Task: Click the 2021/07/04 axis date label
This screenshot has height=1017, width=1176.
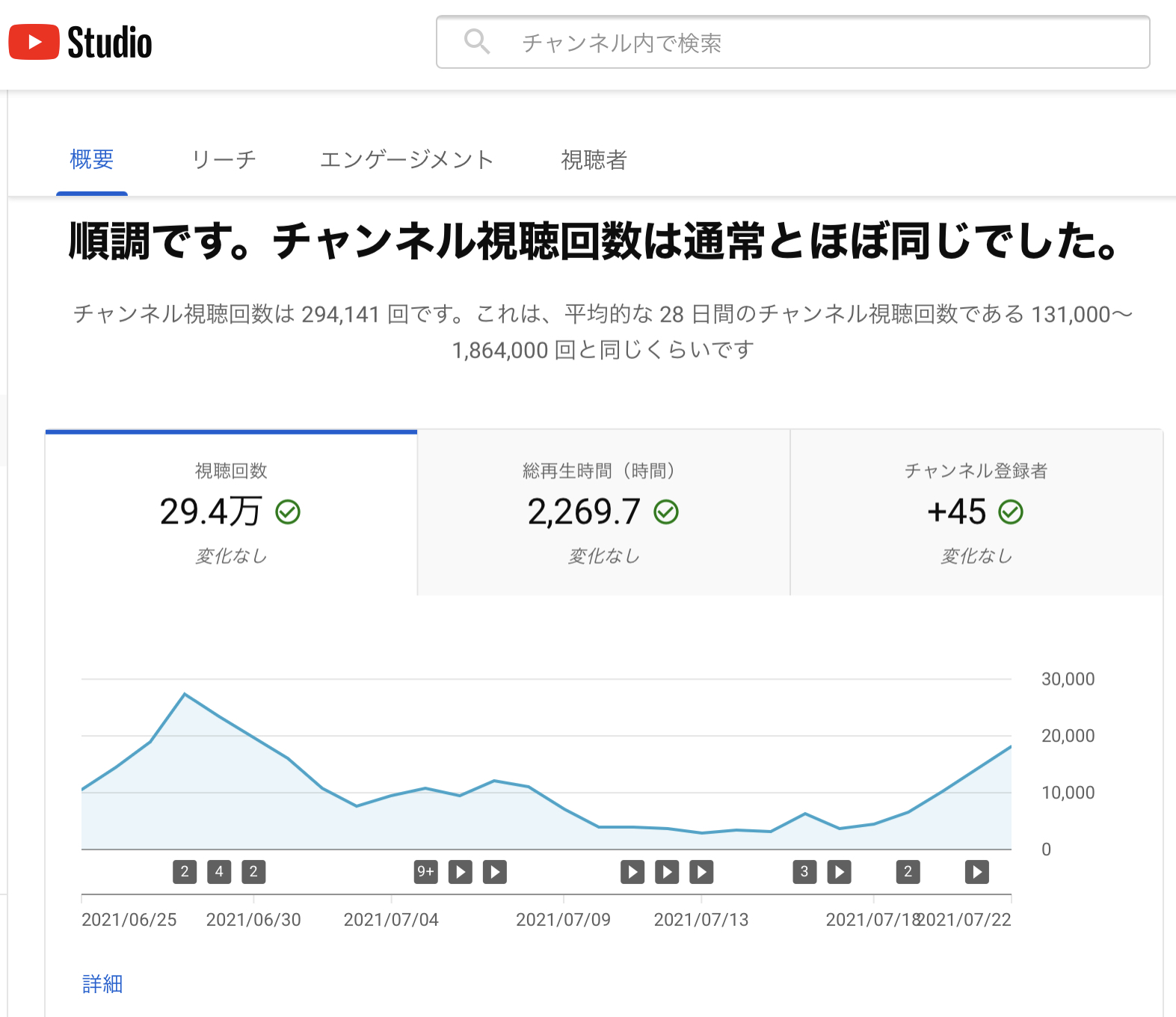Action: (x=391, y=920)
